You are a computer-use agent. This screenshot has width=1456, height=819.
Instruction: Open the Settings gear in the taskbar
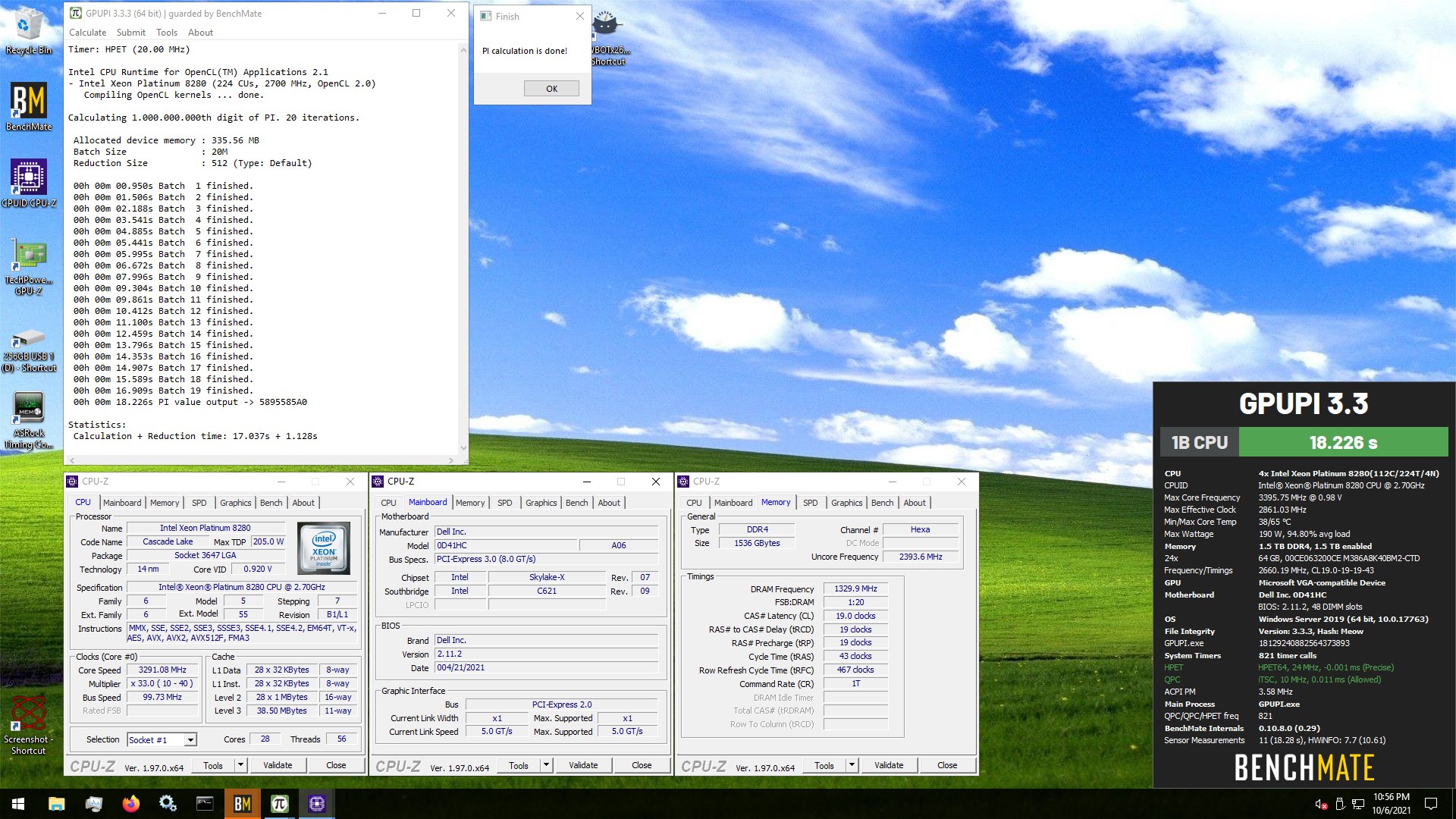(168, 804)
